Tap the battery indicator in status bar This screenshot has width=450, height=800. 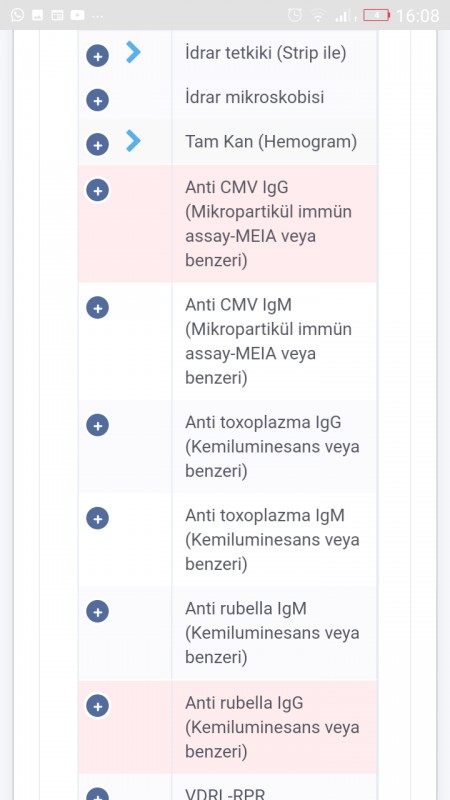click(x=377, y=15)
